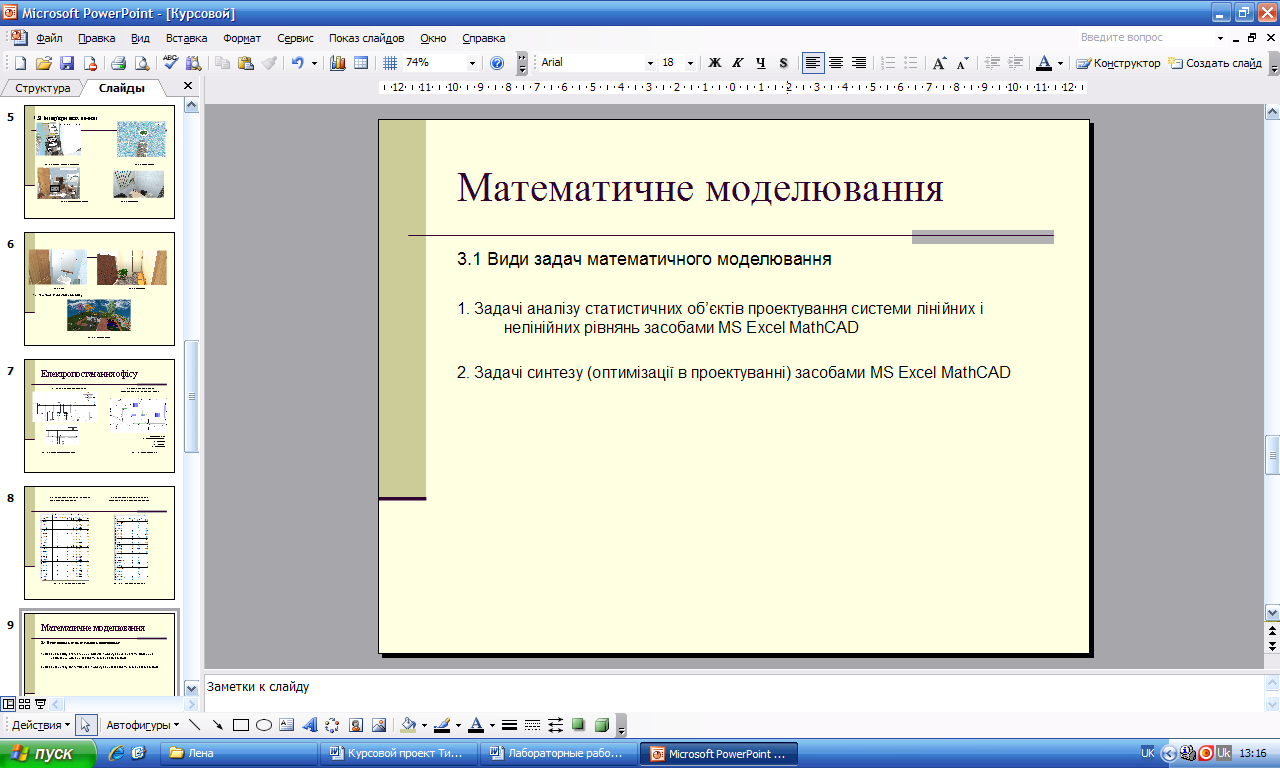Open the Help question mark icon
Screen dimensions: 1280x768
pyautogui.click(x=497, y=63)
